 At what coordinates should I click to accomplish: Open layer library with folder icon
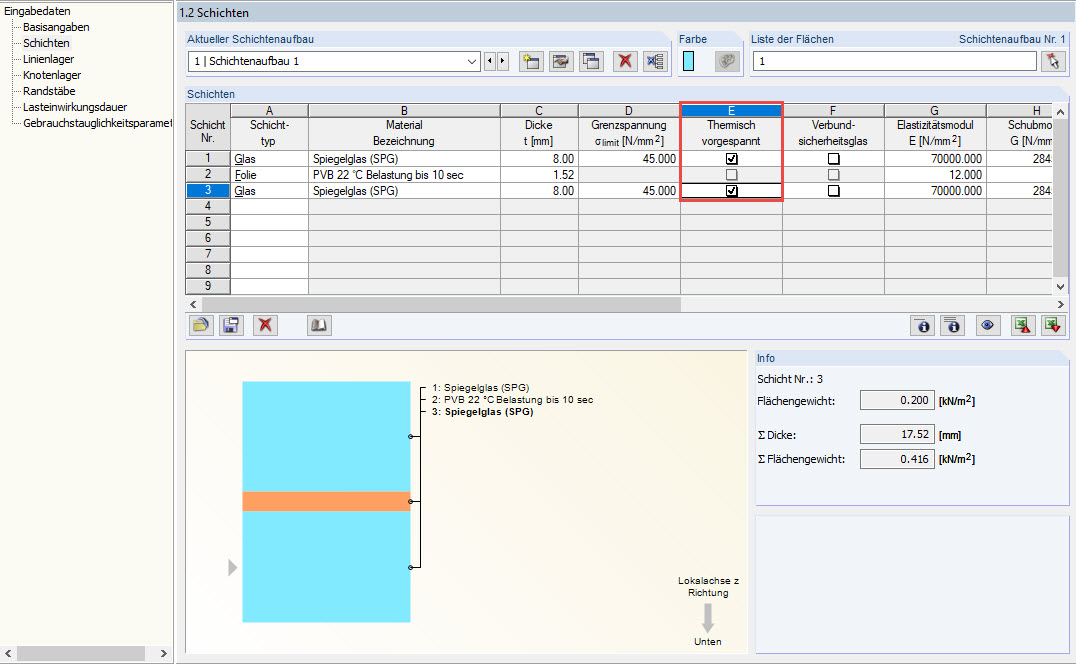point(200,325)
